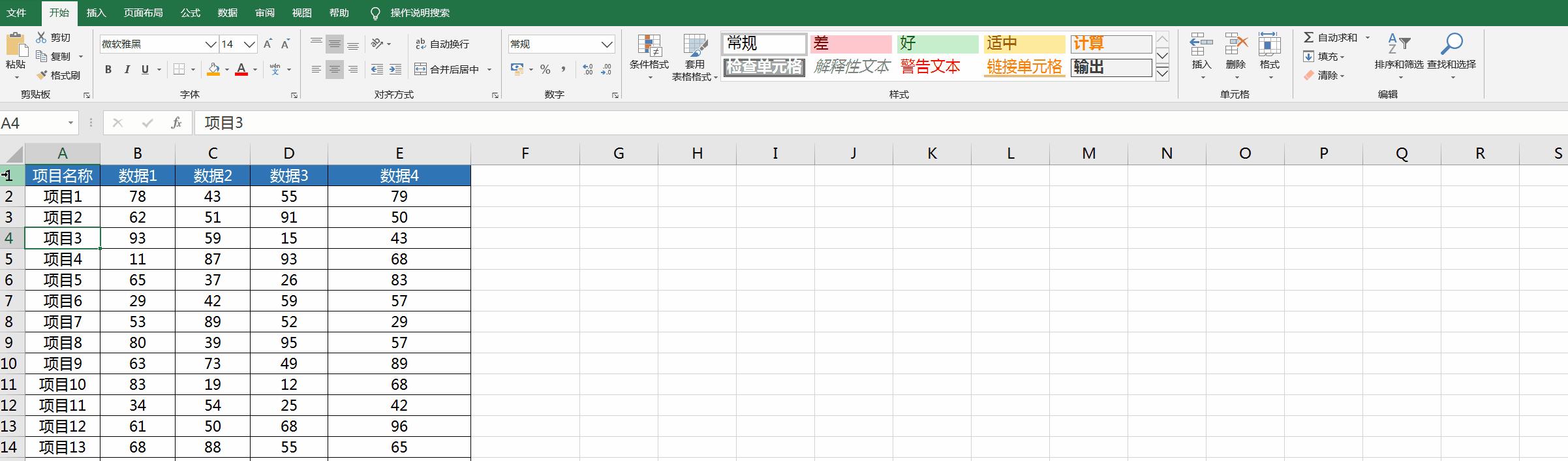Select column E header
The image size is (1568, 461).
pos(399,153)
